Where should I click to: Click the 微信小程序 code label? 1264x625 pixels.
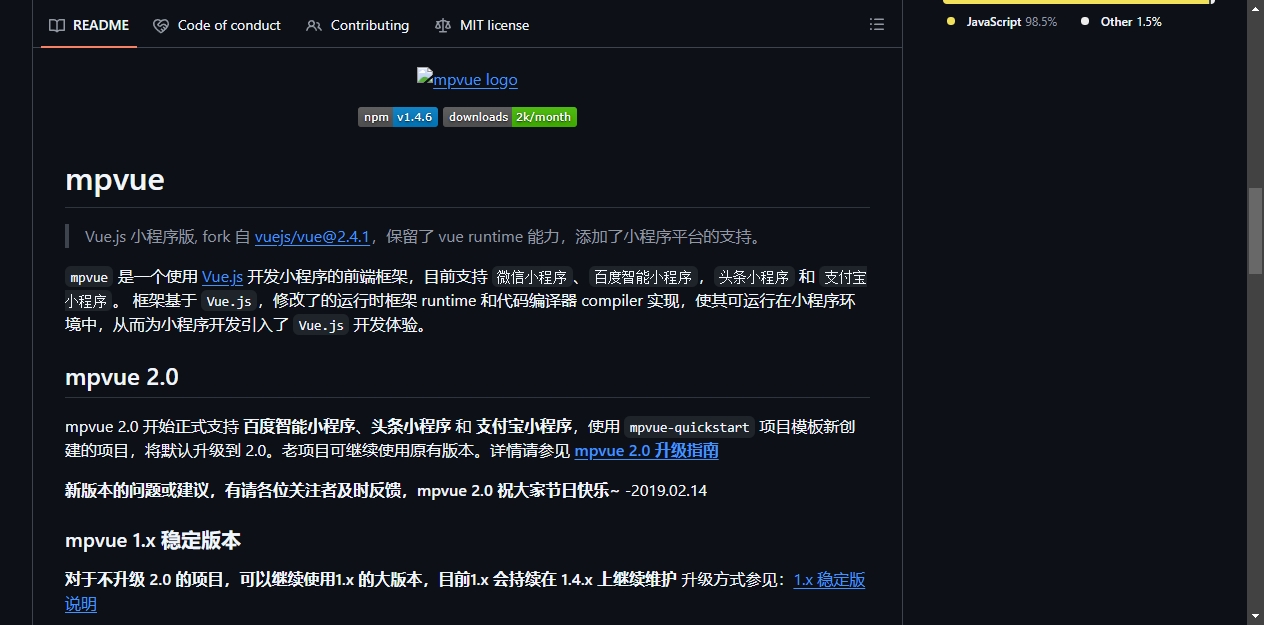(532, 278)
